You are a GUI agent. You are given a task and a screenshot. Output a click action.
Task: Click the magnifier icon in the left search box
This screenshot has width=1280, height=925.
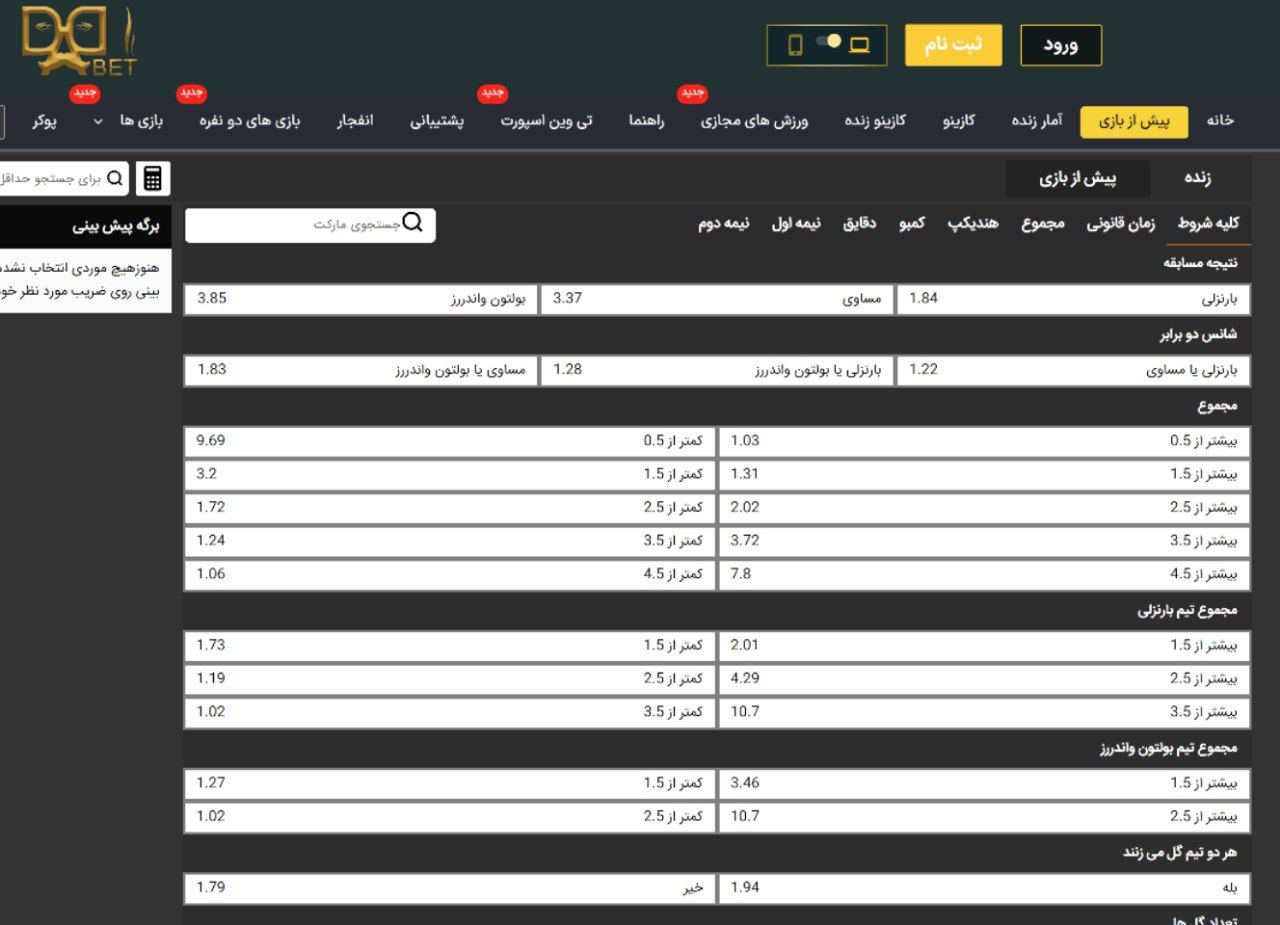click(x=116, y=179)
